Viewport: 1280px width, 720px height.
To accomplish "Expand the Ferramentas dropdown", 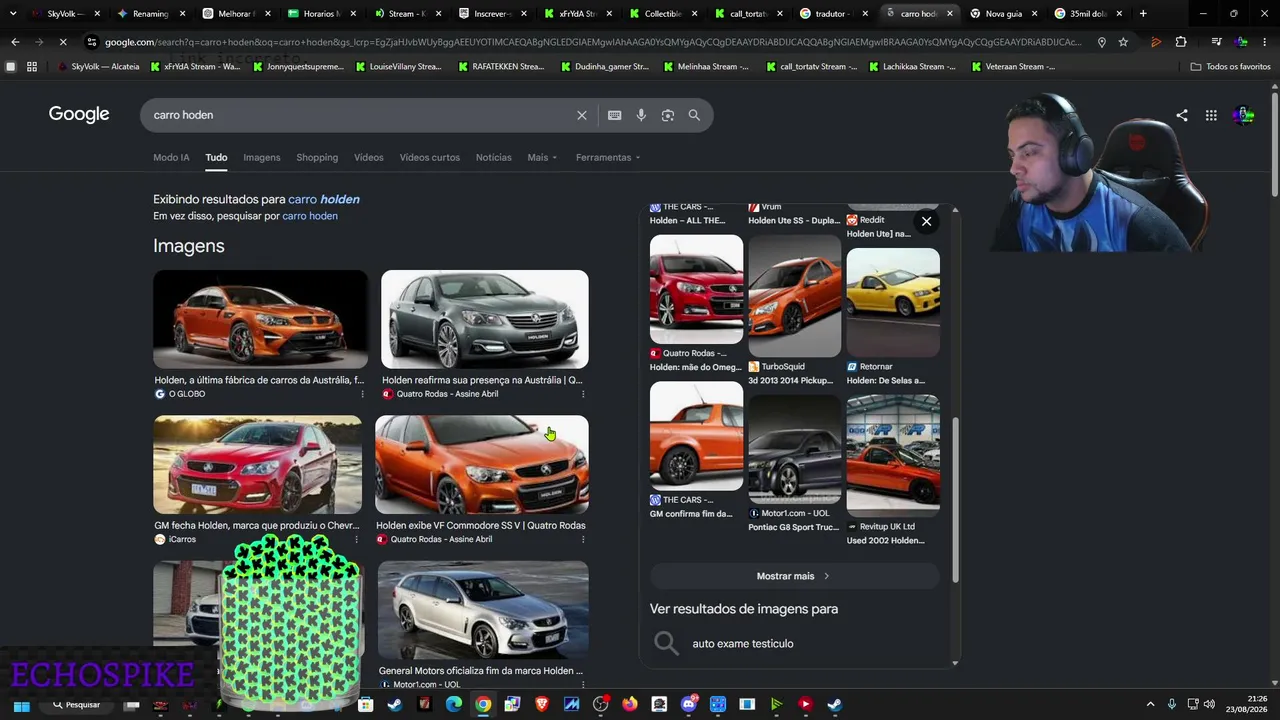I will [x=608, y=157].
